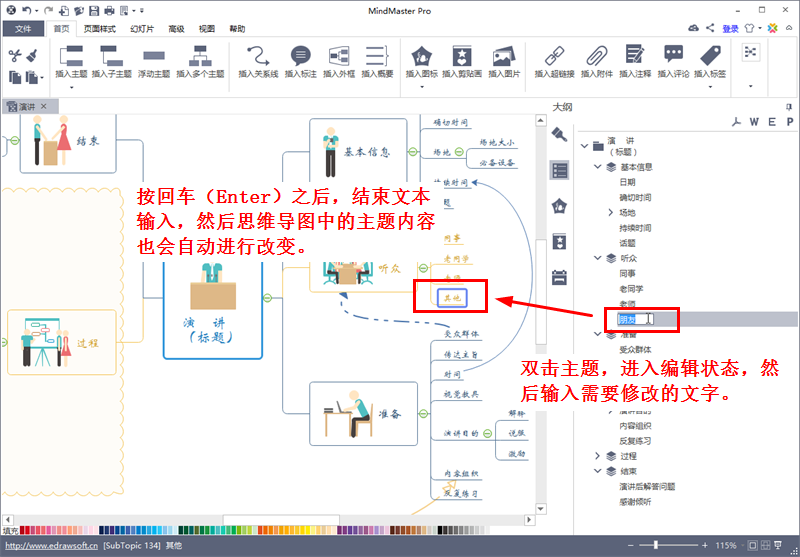Switch to the 视图 tab
The width and height of the screenshot is (800, 557).
tap(207, 29)
